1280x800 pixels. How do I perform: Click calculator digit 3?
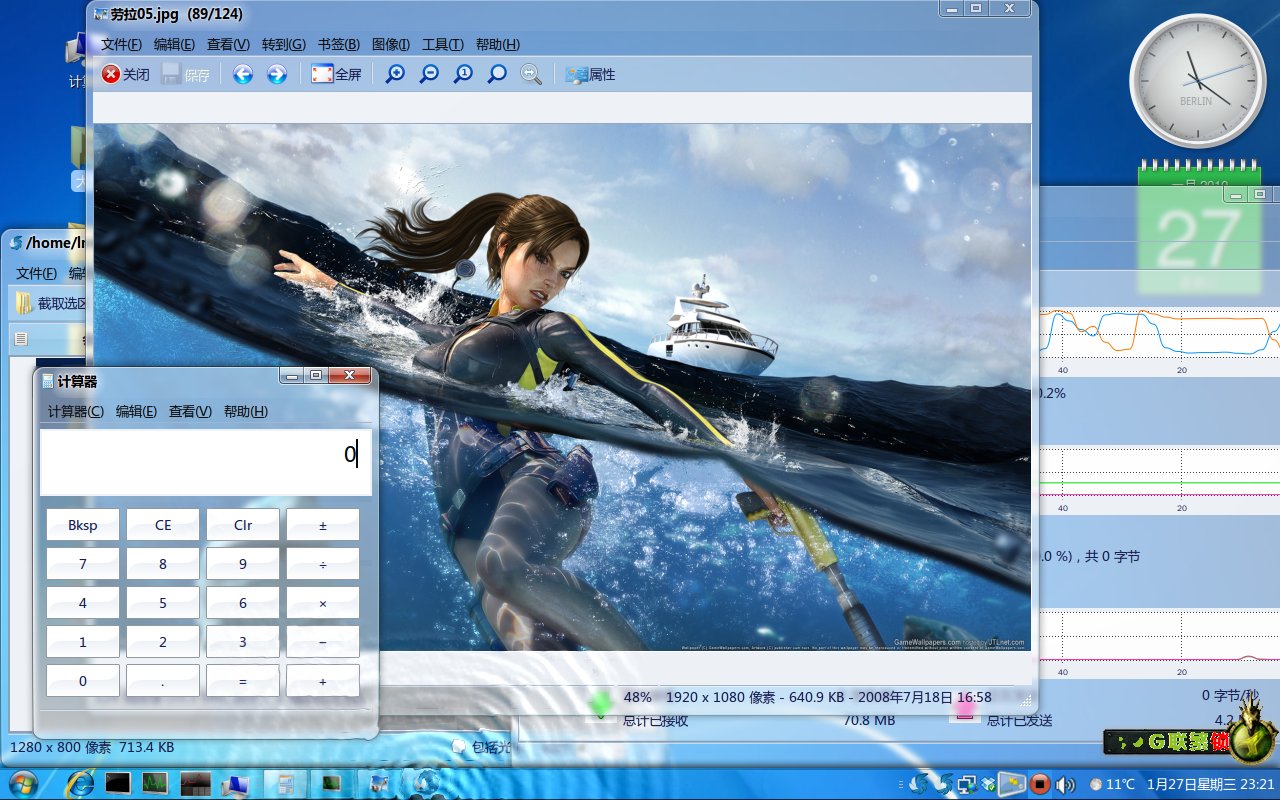tap(243, 642)
